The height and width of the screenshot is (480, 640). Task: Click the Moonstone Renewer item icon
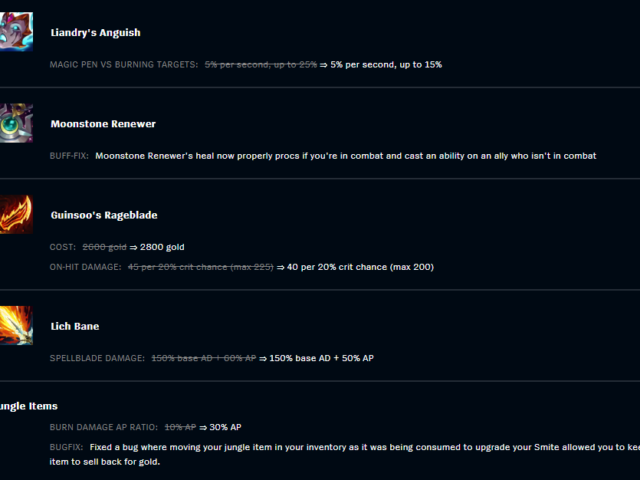click(16, 123)
